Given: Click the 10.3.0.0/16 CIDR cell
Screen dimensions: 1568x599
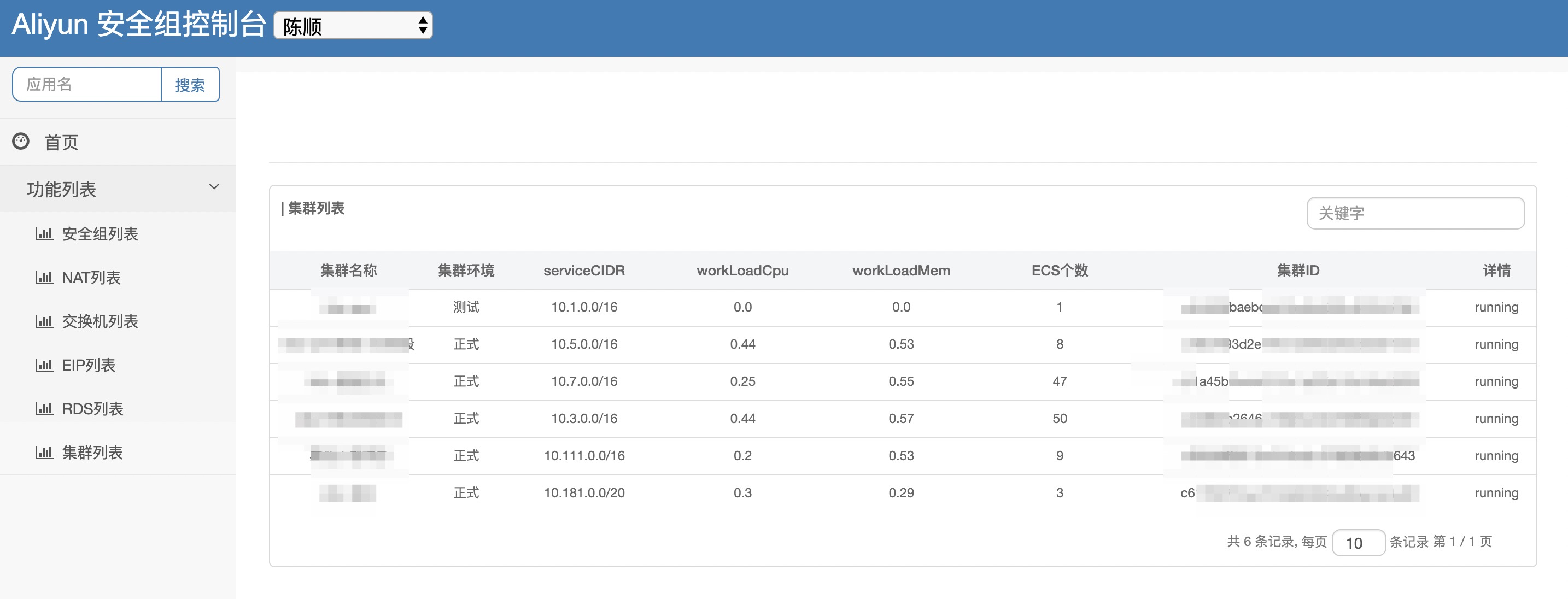Looking at the screenshot, I should (584, 418).
